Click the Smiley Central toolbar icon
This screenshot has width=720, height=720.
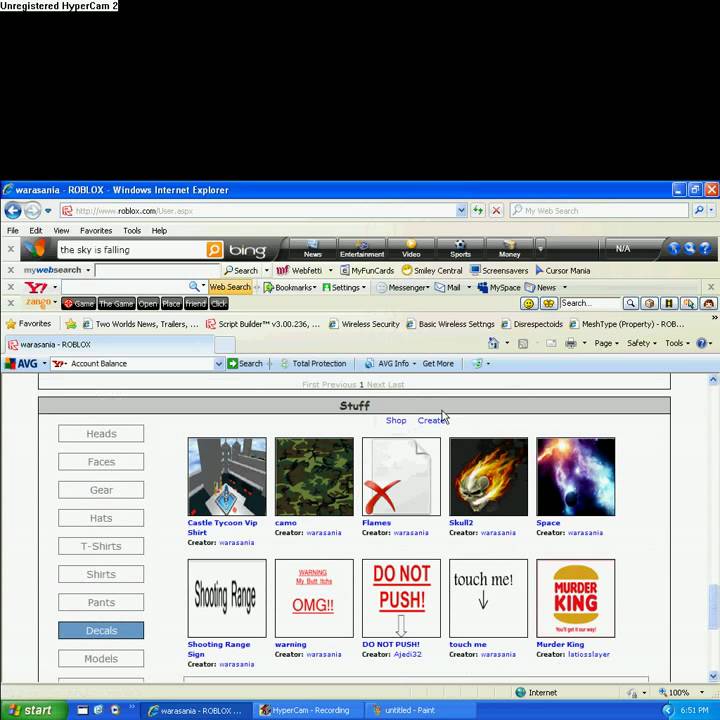pyautogui.click(x=406, y=270)
